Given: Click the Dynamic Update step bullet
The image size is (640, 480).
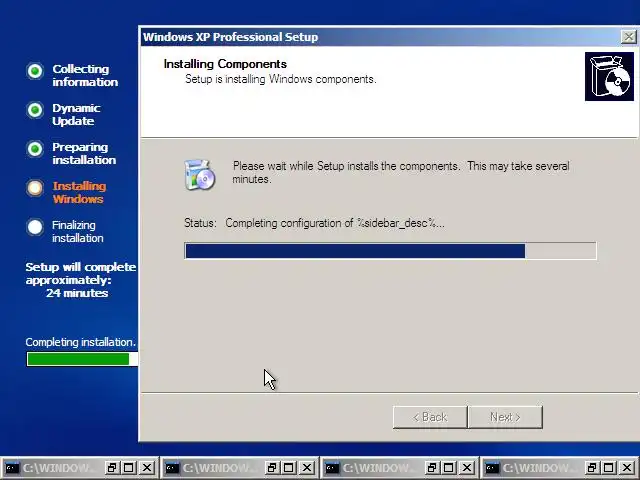Looking at the screenshot, I should tap(35, 110).
